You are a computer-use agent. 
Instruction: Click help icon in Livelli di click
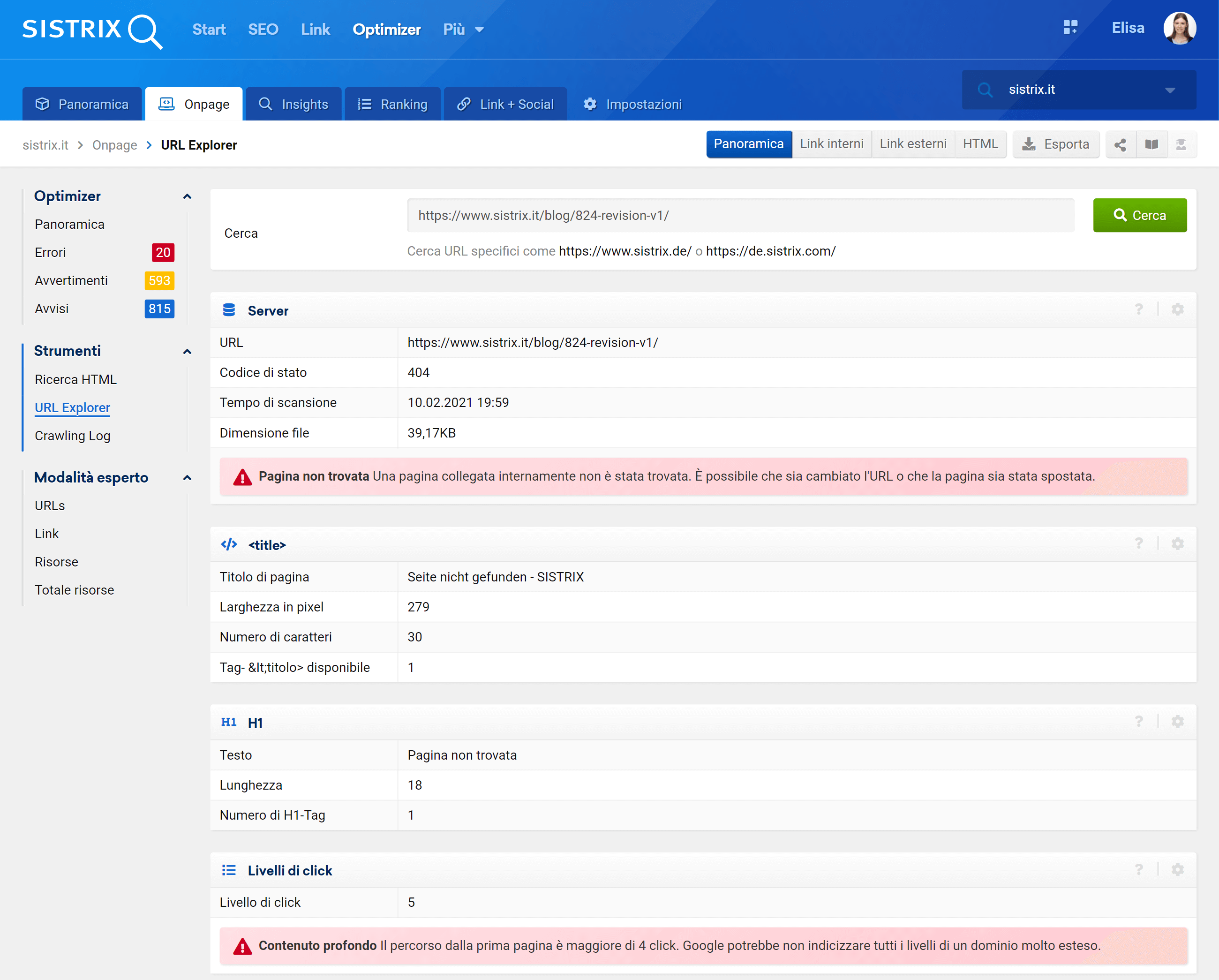[x=1139, y=870]
